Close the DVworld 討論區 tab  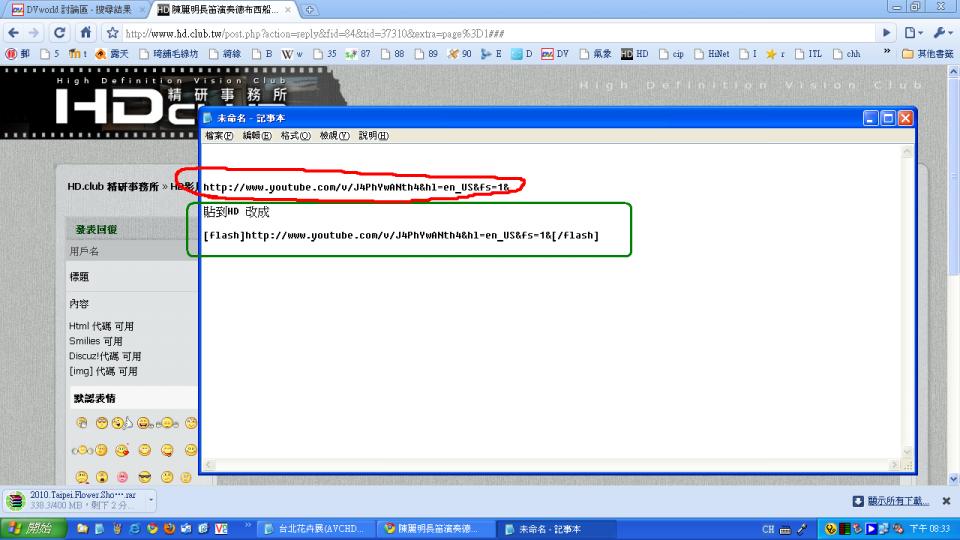coord(142,10)
